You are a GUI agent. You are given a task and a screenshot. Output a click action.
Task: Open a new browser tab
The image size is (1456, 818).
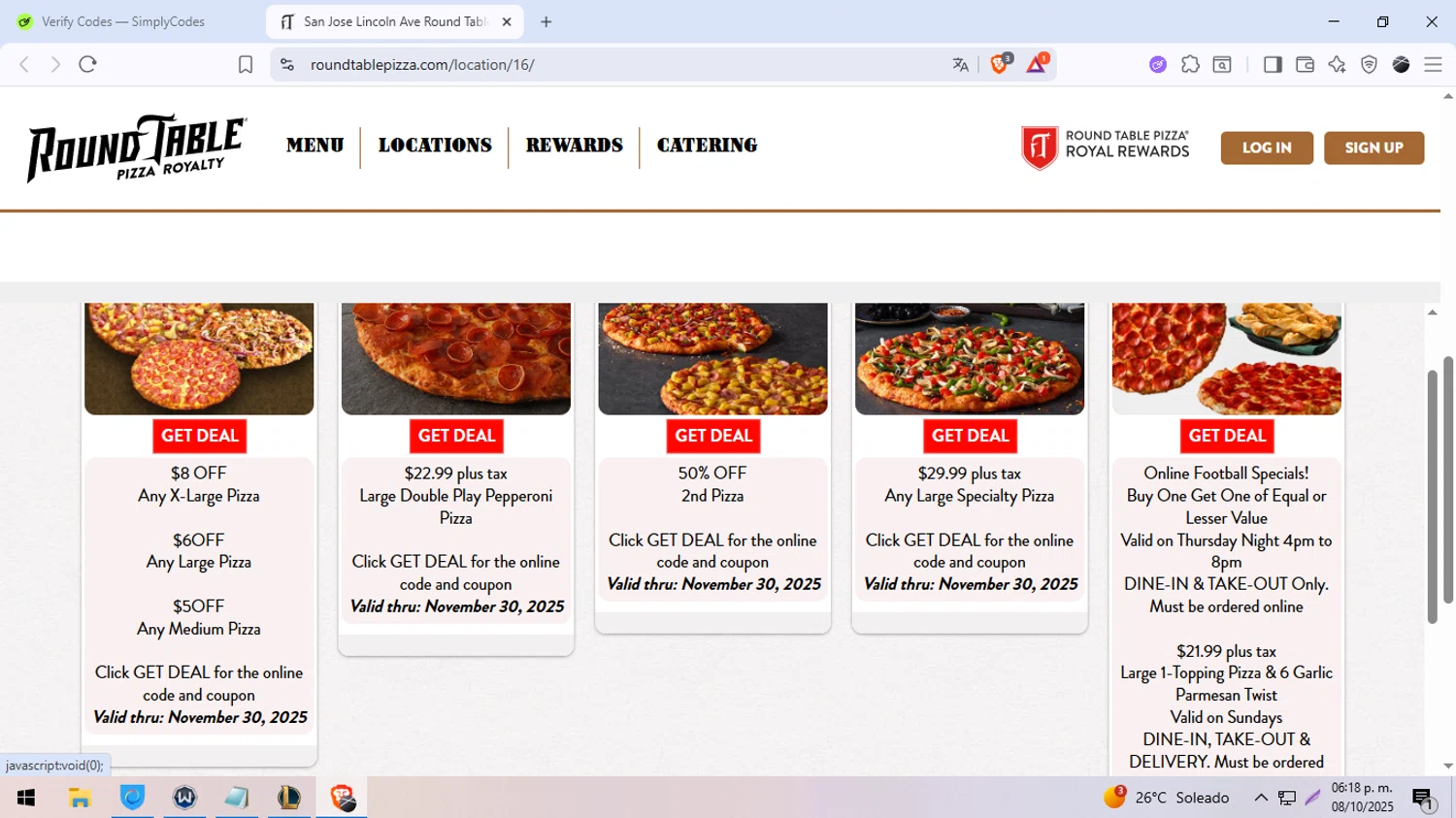546,21
